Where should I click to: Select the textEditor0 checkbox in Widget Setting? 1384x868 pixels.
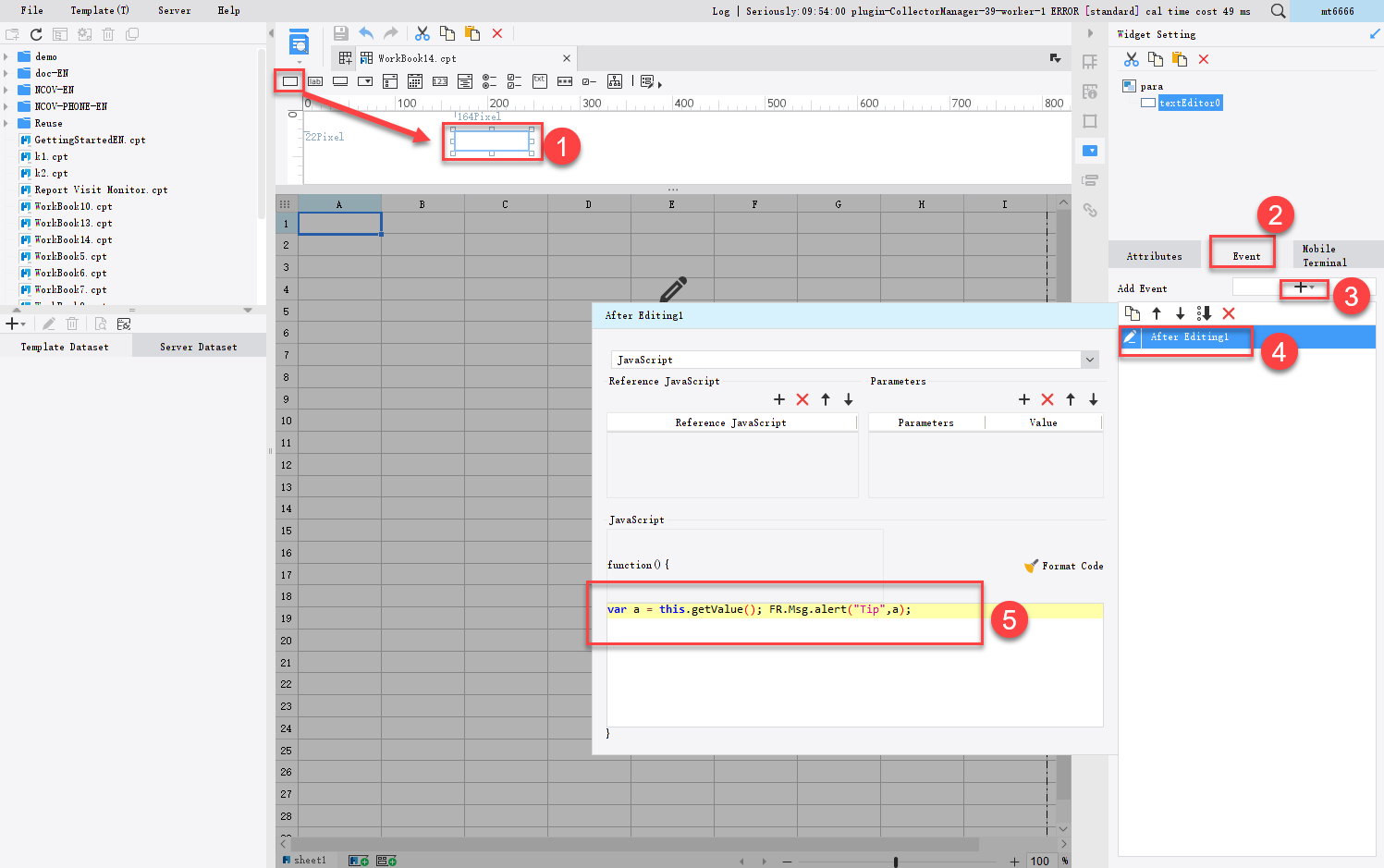click(x=1146, y=102)
